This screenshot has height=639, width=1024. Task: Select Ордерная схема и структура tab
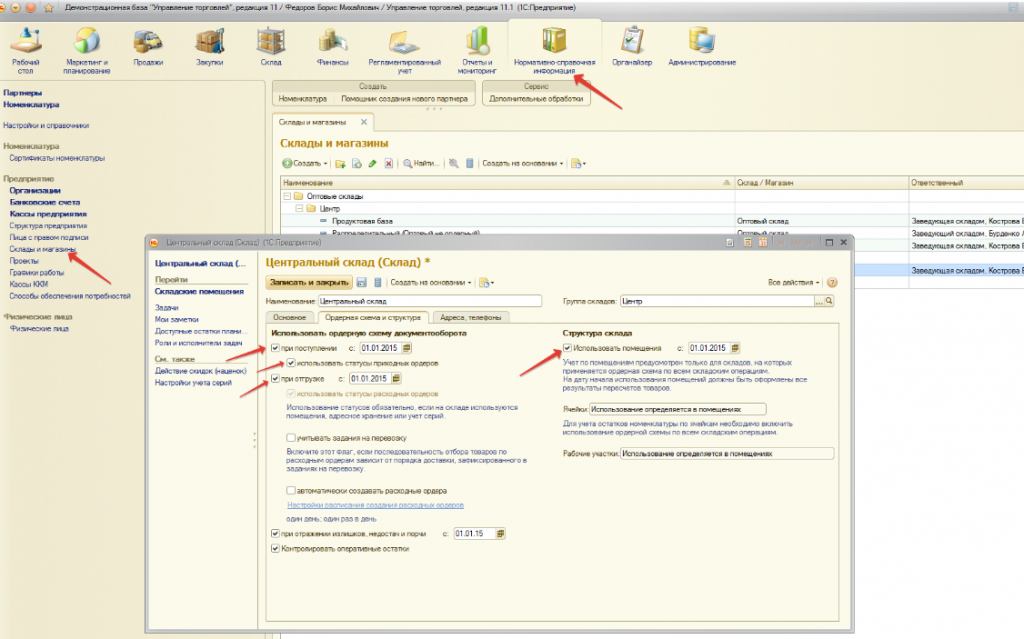[x=373, y=318]
